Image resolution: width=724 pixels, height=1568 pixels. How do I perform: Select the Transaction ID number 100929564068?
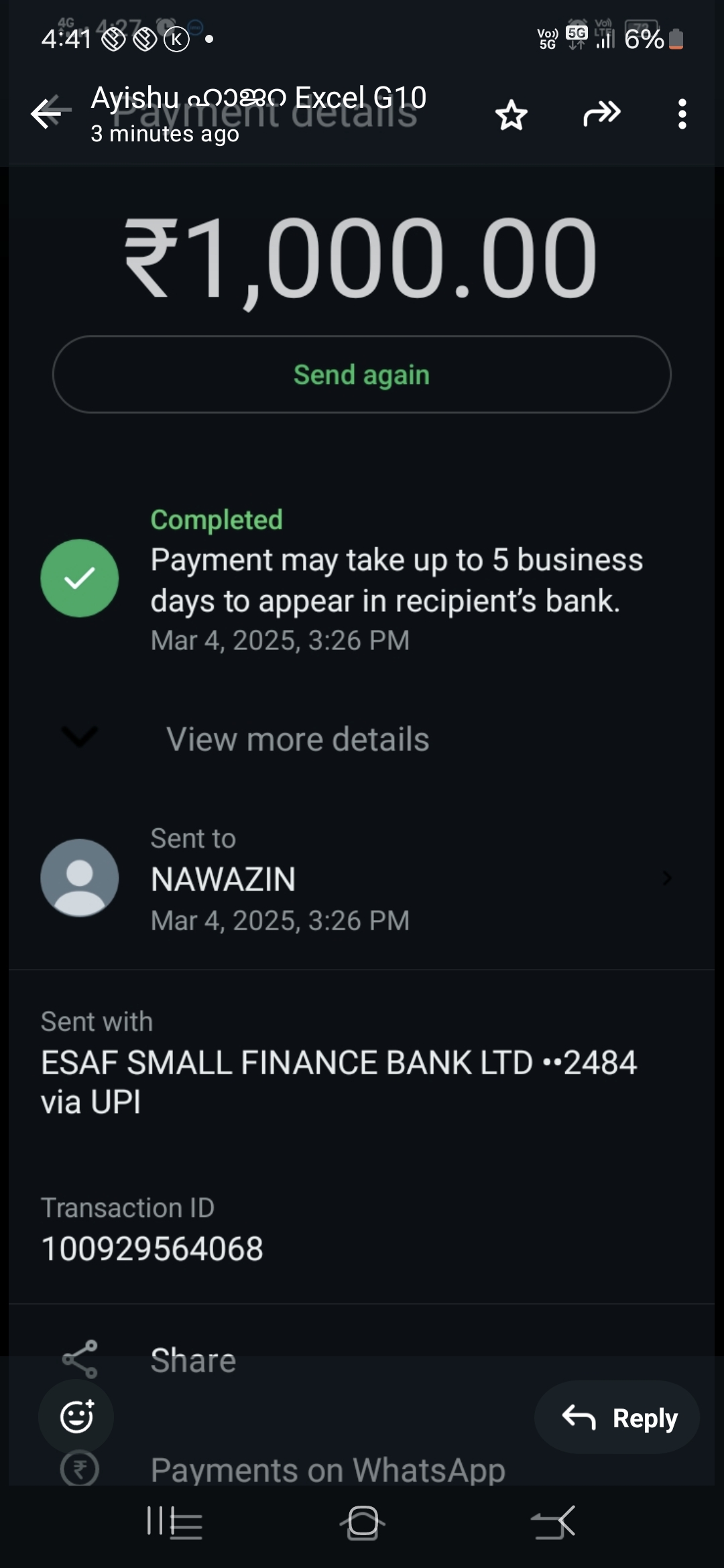pos(152,1249)
